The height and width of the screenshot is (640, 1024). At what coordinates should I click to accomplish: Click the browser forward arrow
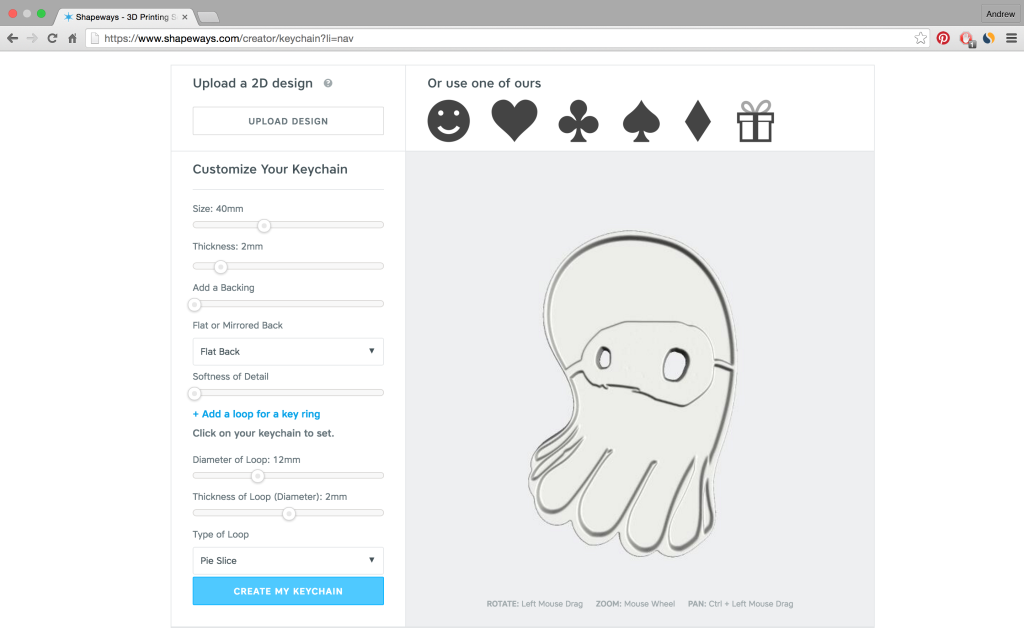(x=32, y=39)
